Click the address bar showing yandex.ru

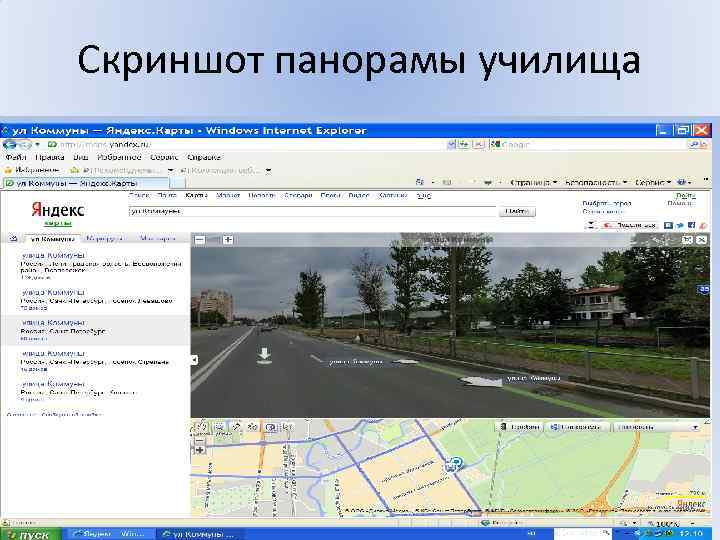(246, 145)
